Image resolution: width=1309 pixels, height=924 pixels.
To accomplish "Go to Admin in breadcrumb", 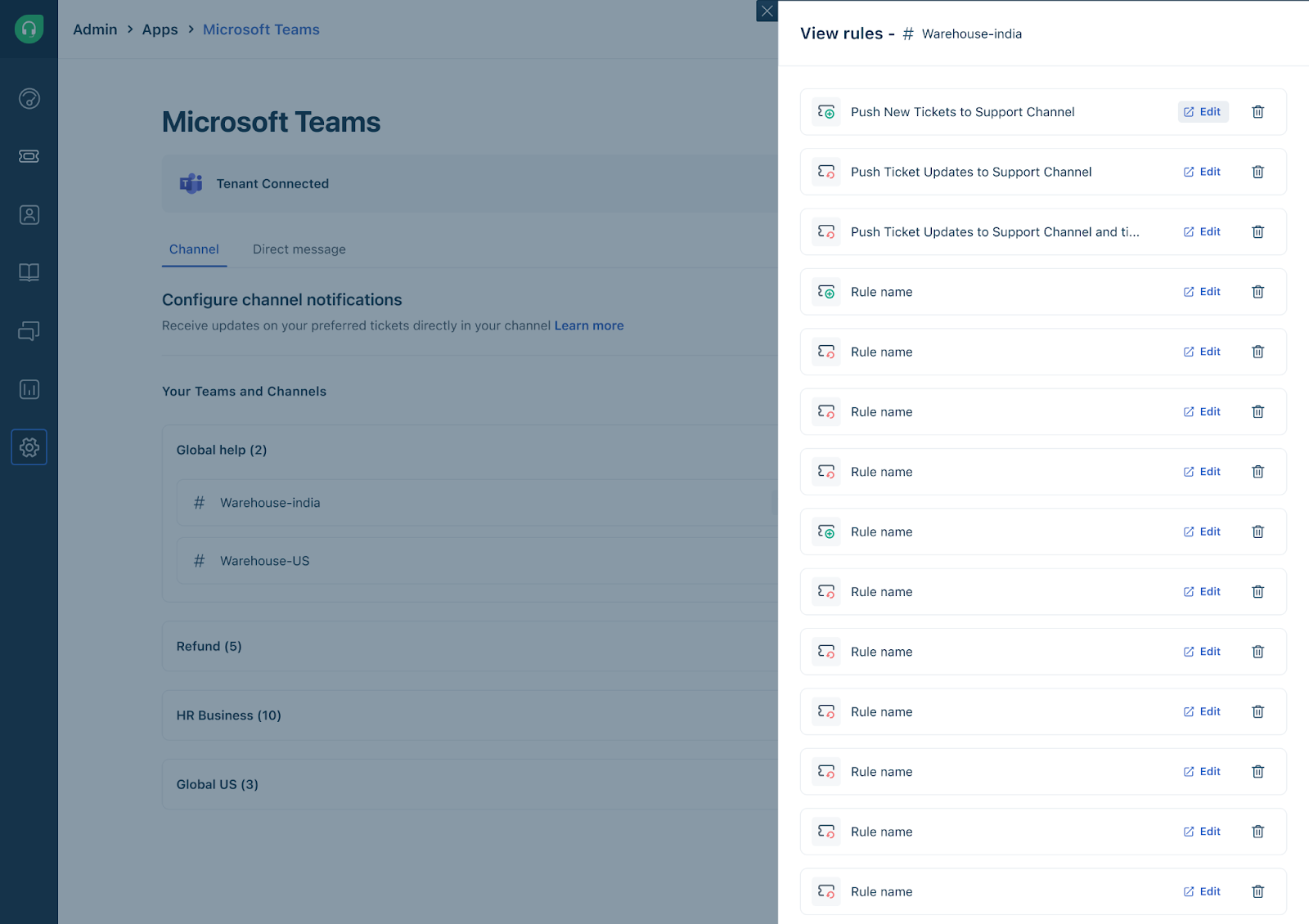I will pyautogui.click(x=95, y=29).
